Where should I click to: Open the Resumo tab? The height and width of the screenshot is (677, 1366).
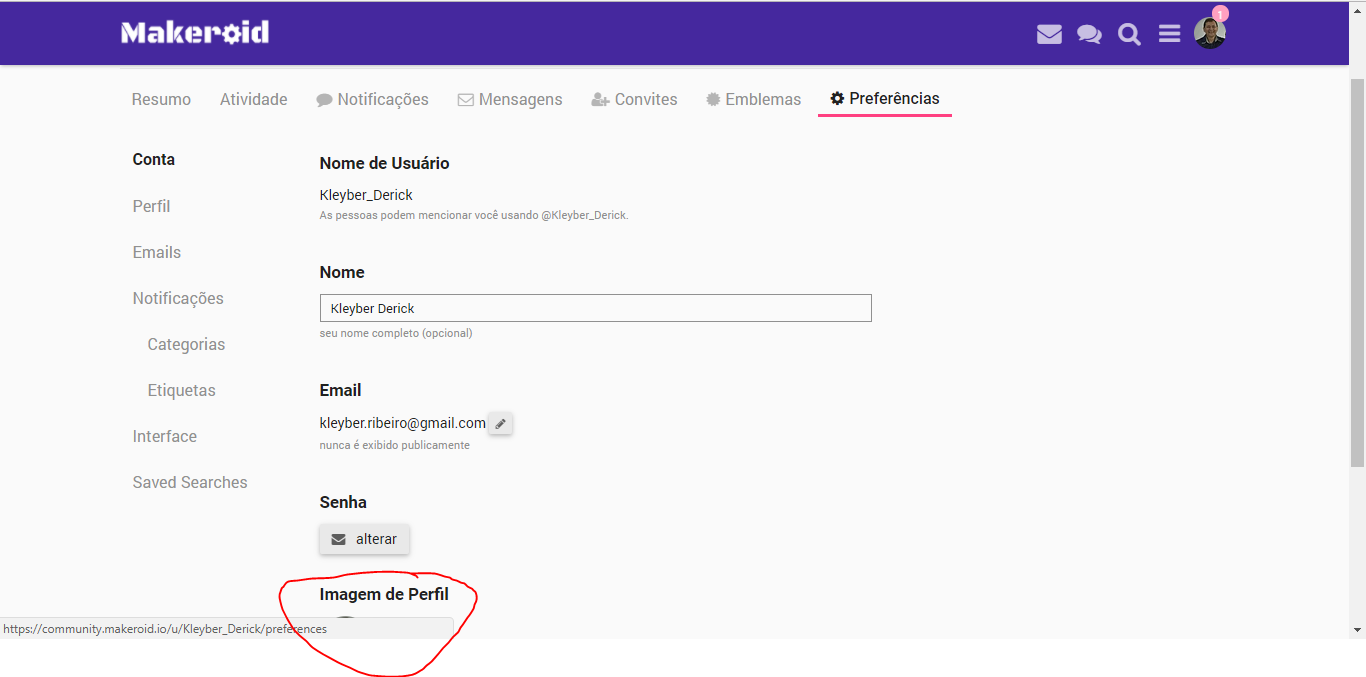click(161, 99)
